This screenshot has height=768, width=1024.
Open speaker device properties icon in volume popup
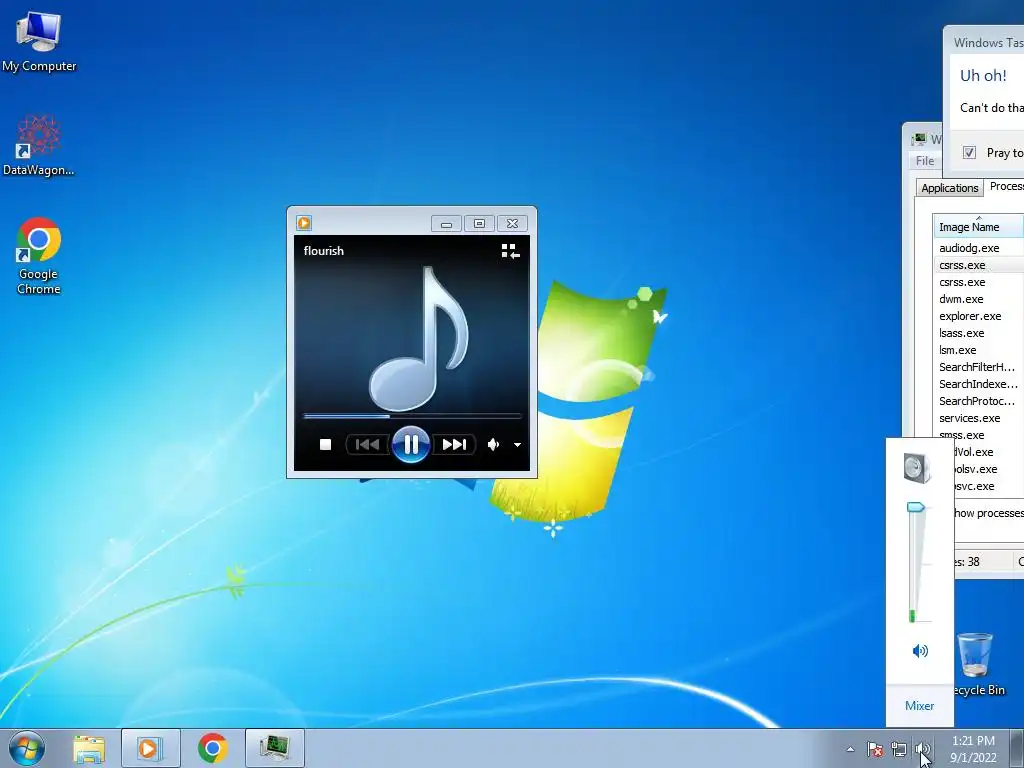[x=918, y=468]
